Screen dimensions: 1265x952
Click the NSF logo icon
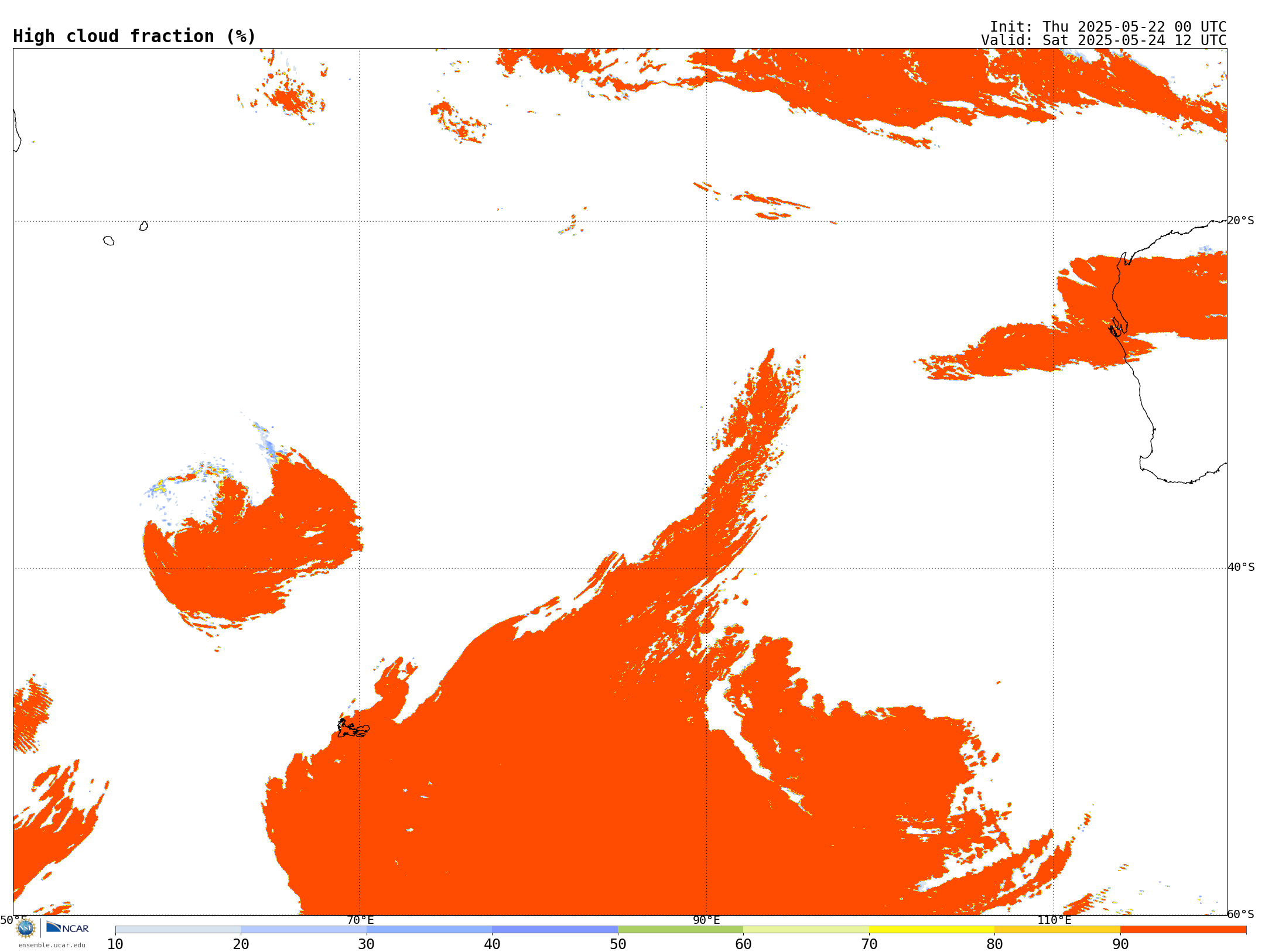(x=26, y=928)
